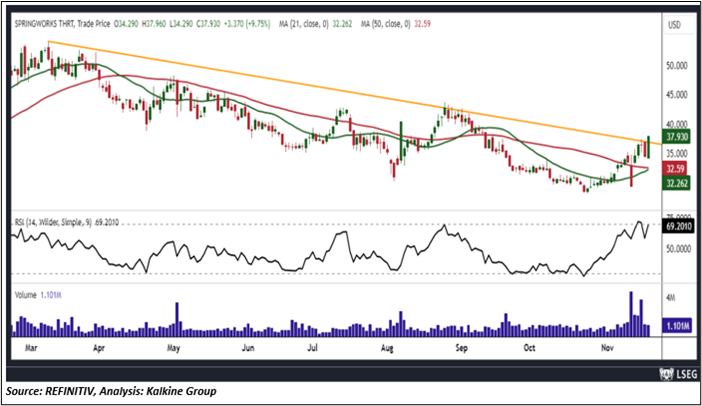The width and height of the screenshot is (702, 406).
Task: Click the Aug date axis label
Action: click(387, 348)
